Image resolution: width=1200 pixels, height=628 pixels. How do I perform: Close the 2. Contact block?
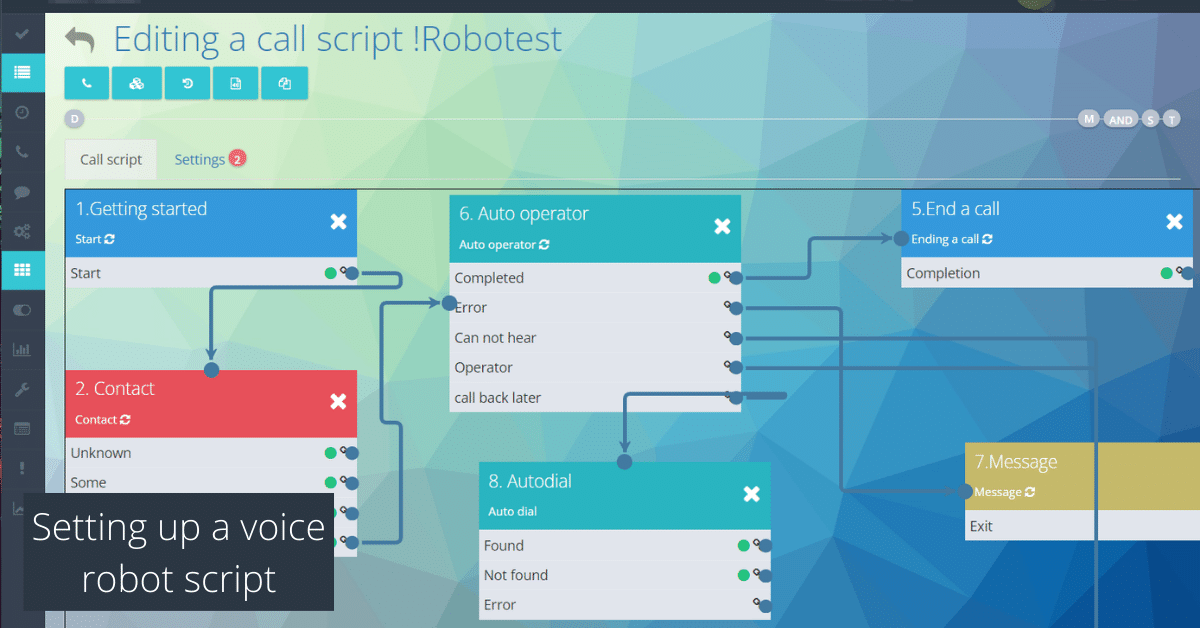pyautogui.click(x=338, y=401)
